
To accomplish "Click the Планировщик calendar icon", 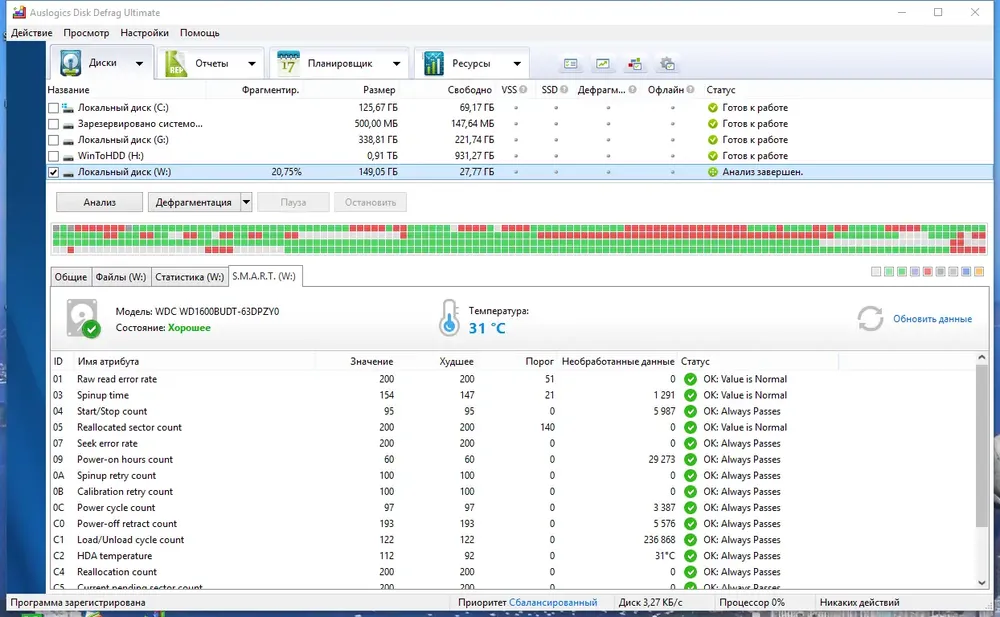I will pos(288,63).
